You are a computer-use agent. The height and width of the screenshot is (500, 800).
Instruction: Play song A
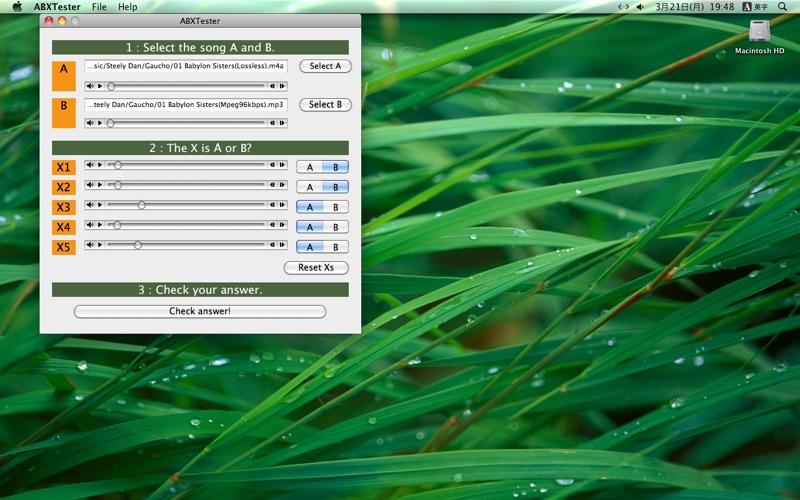coord(100,86)
